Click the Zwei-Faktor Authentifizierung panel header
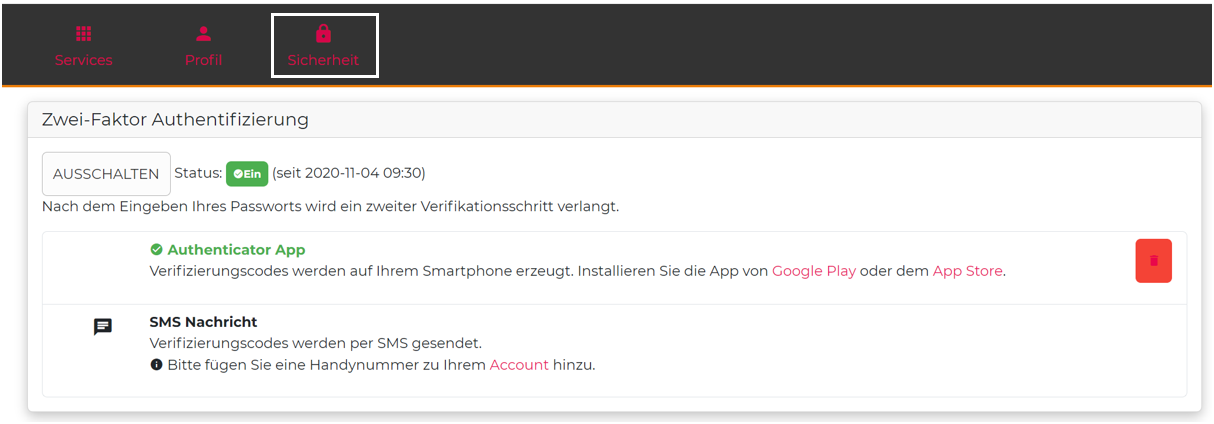1214x424 pixels. (175, 120)
